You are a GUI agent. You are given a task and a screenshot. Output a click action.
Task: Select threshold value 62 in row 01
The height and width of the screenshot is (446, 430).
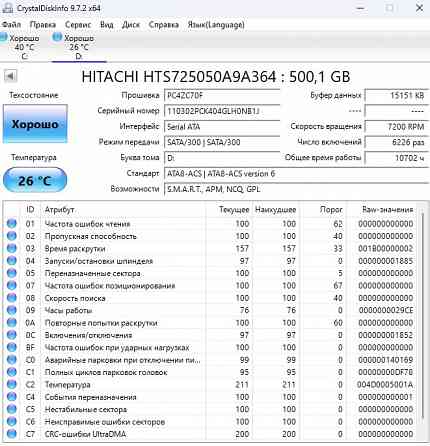point(338,224)
